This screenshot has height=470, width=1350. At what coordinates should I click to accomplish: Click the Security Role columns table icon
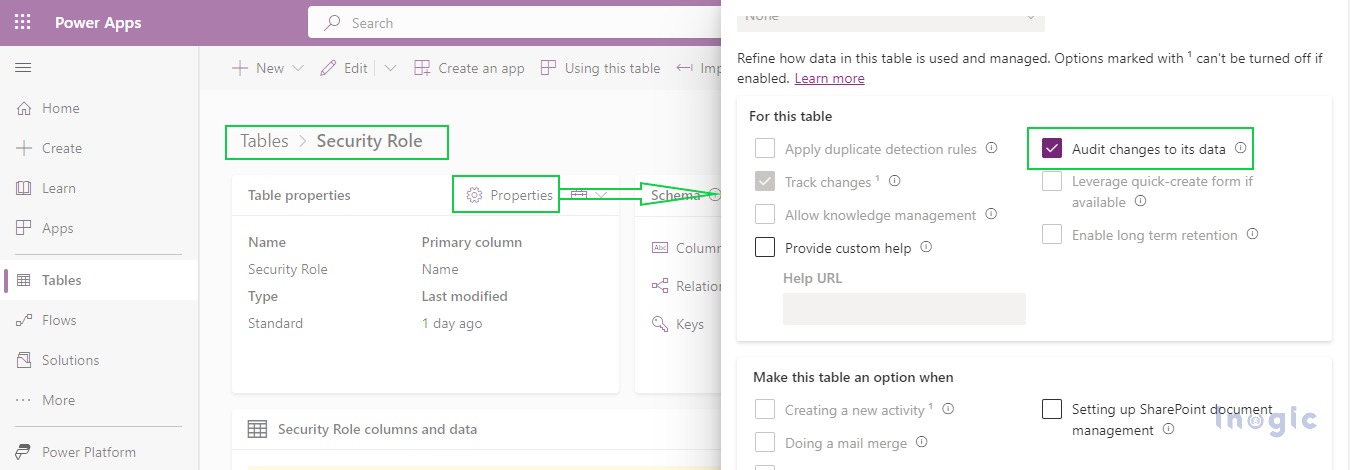[257, 429]
